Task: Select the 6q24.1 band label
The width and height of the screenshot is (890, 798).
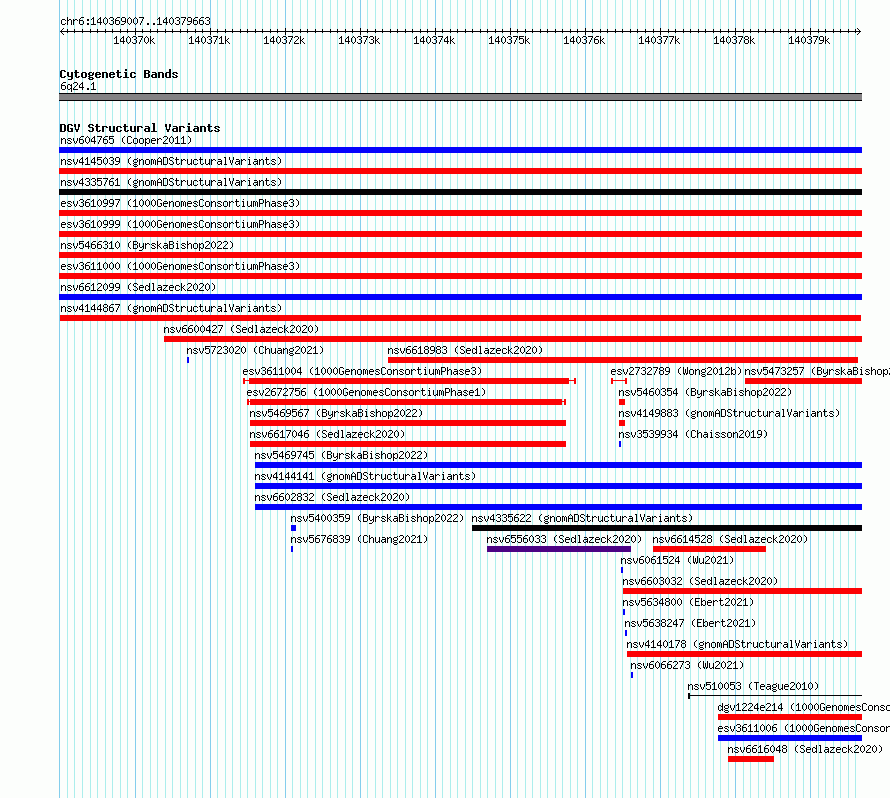Action: click(x=78, y=86)
